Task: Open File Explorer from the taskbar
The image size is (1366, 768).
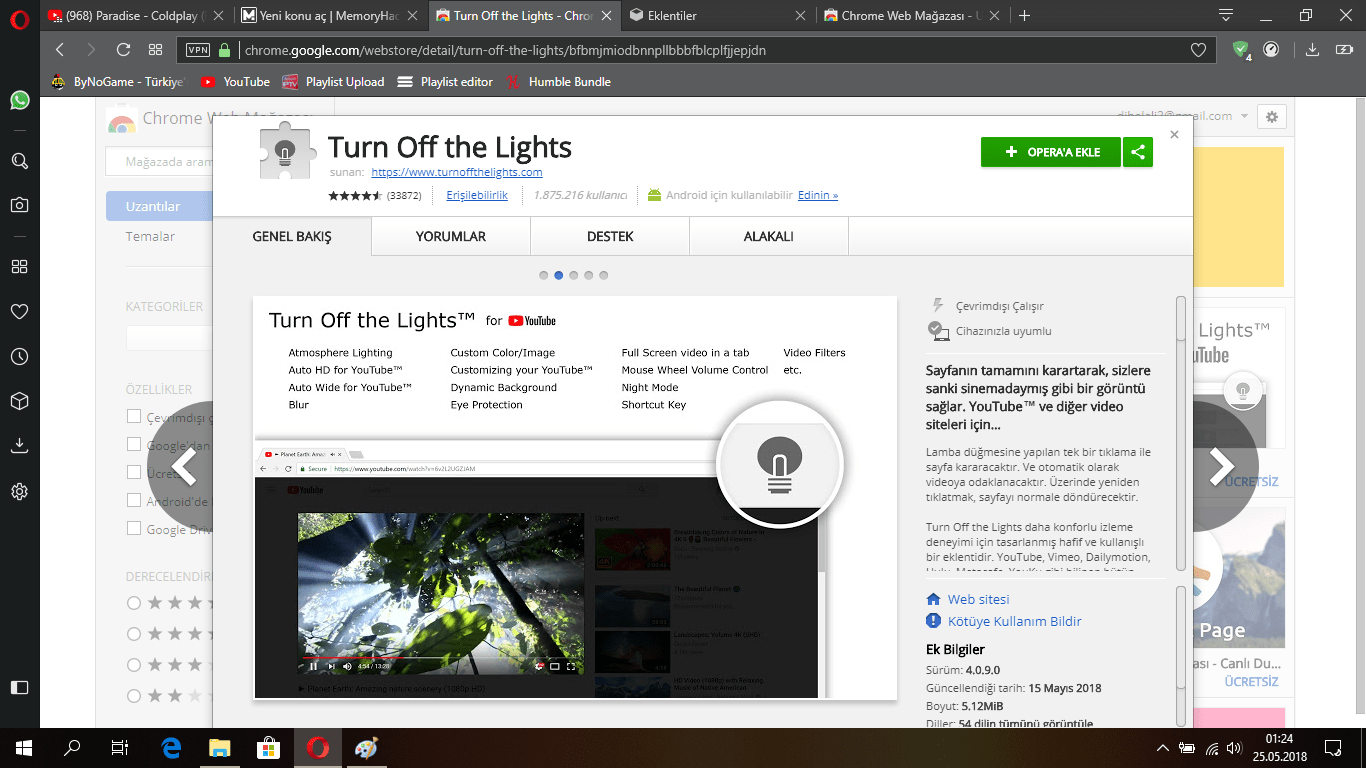Action: pyautogui.click(x=220, y=747)
